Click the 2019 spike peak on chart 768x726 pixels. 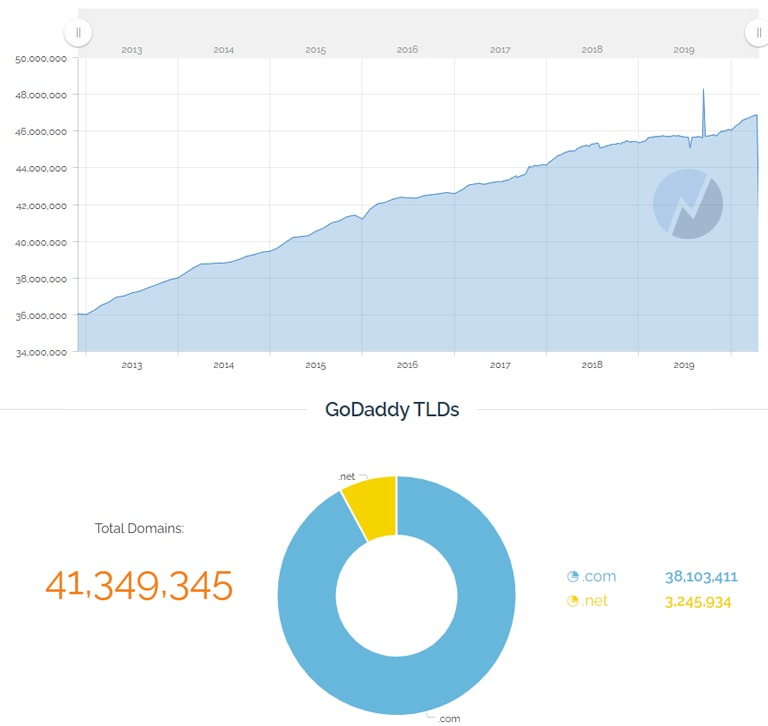coord(703,90)
